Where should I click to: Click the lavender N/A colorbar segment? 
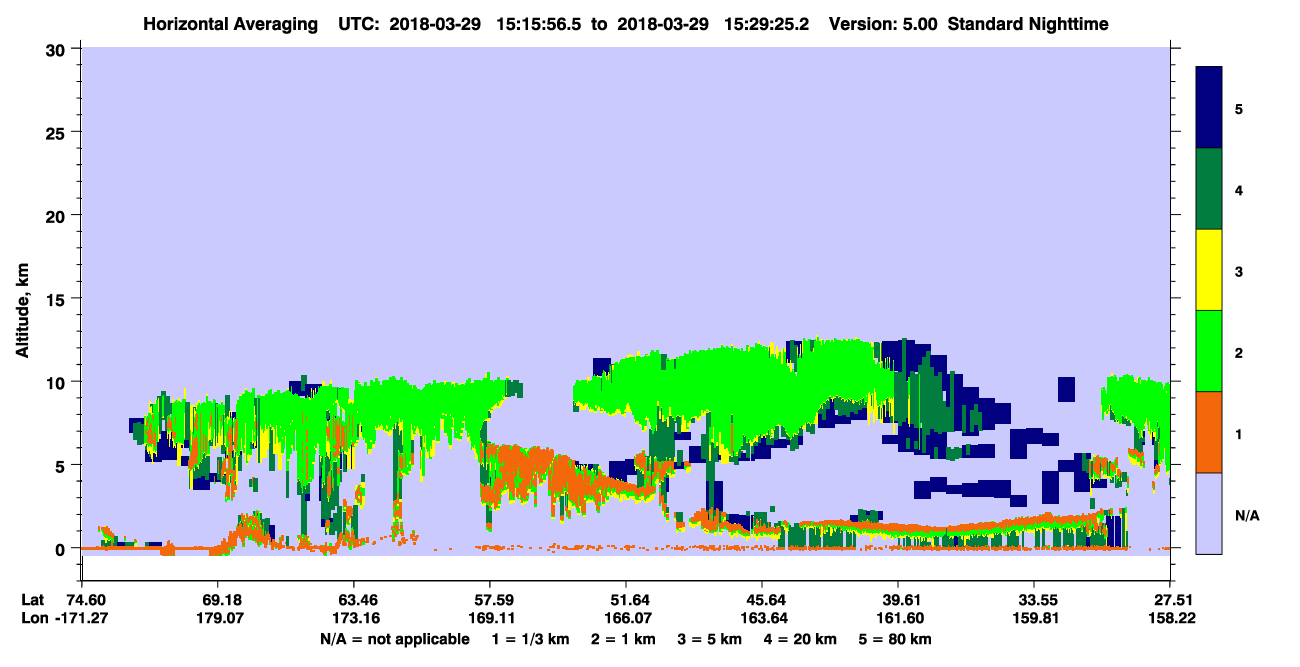tap(1209, 513)
